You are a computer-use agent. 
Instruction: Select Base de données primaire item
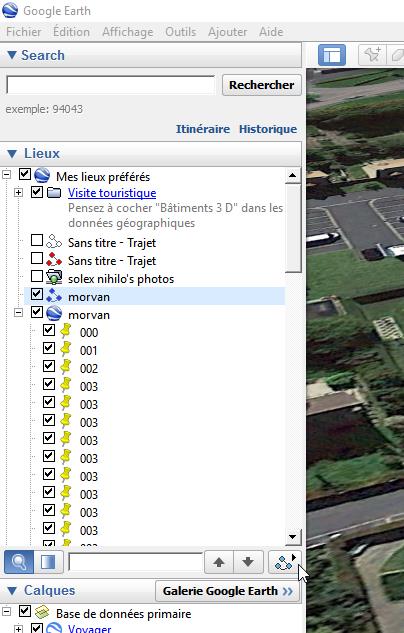124,614
